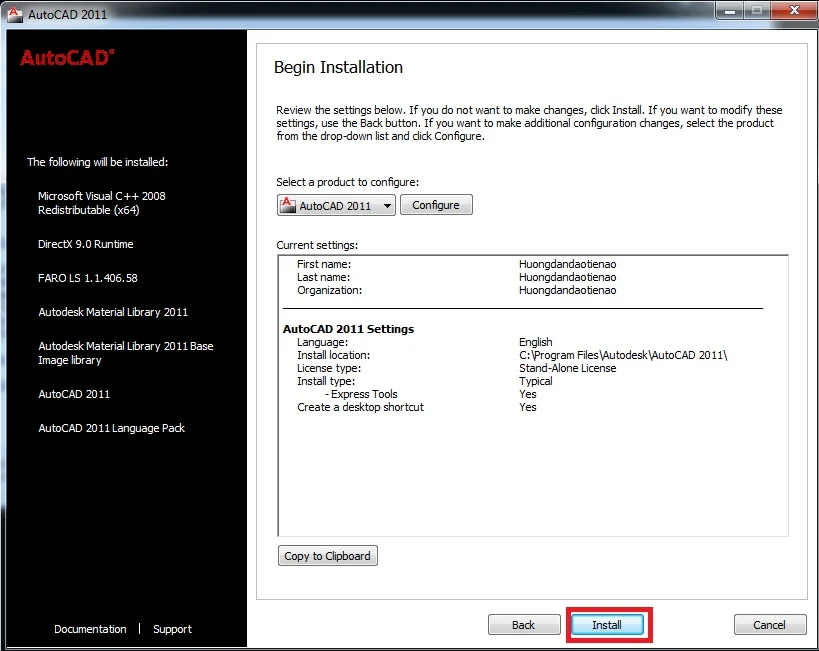This screenshot has width=819, height=651.
Task: Cancel the AutoCAD installation
Action: coord(769,625)
